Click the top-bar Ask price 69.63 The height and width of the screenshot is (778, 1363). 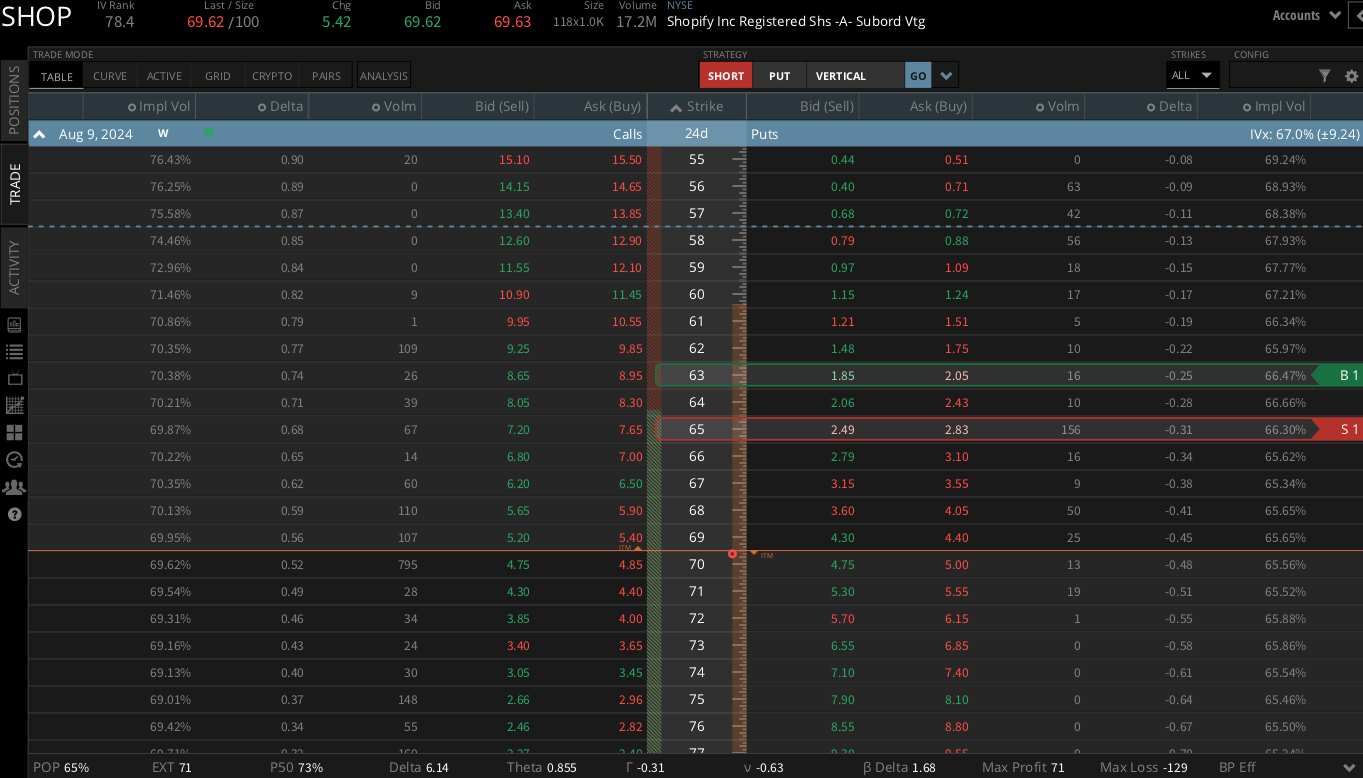[512, 22]
